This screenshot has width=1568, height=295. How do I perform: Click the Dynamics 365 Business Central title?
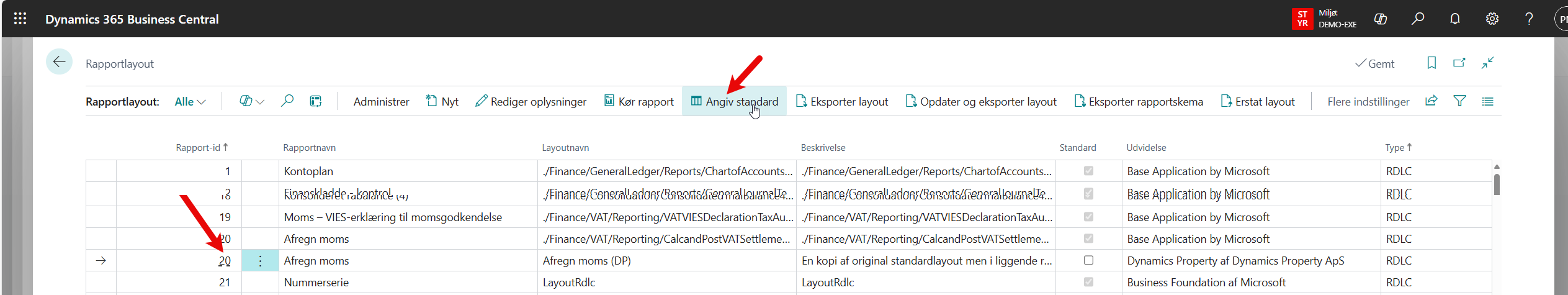(x=132, y=19)
